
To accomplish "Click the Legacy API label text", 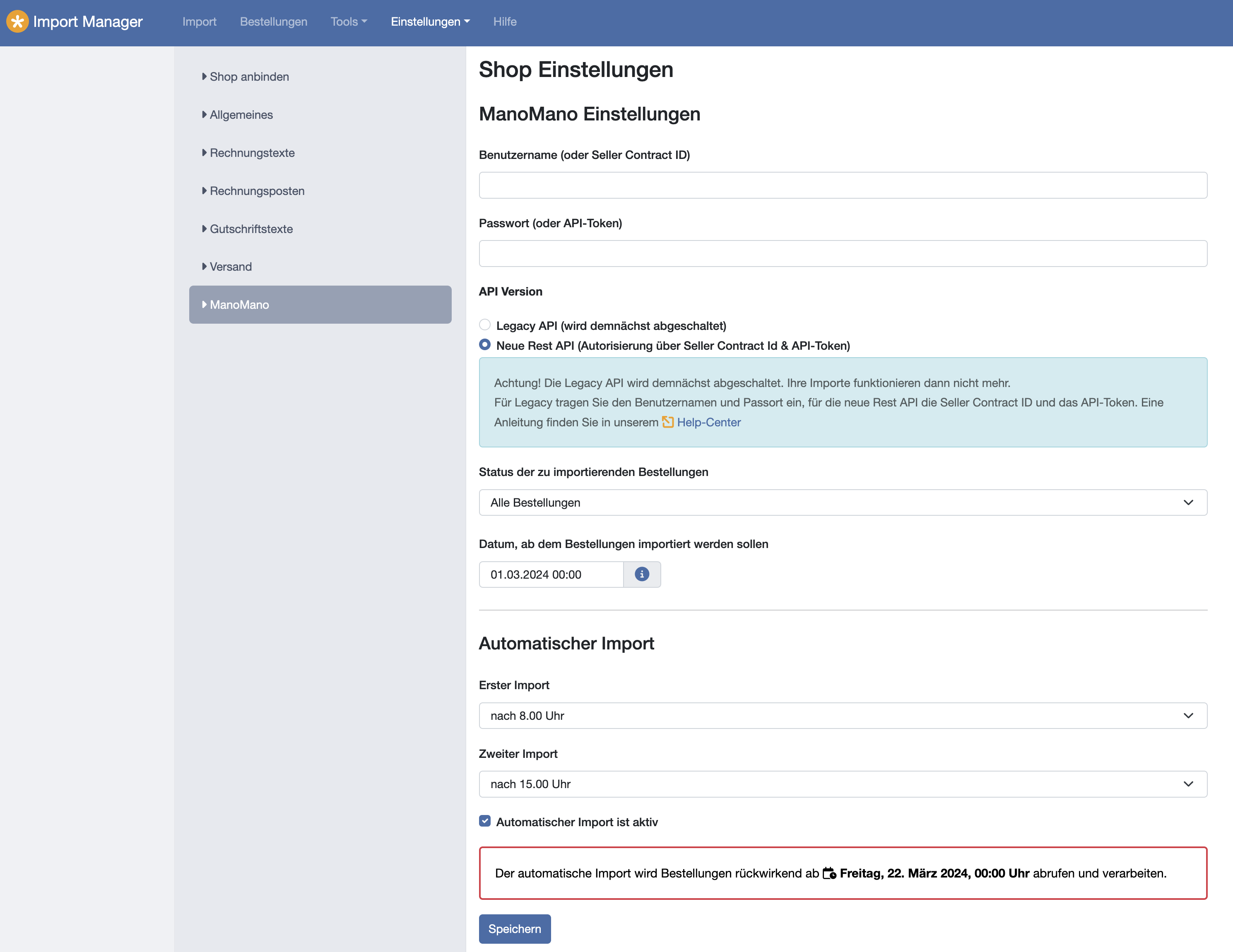I will coord(611,326).
